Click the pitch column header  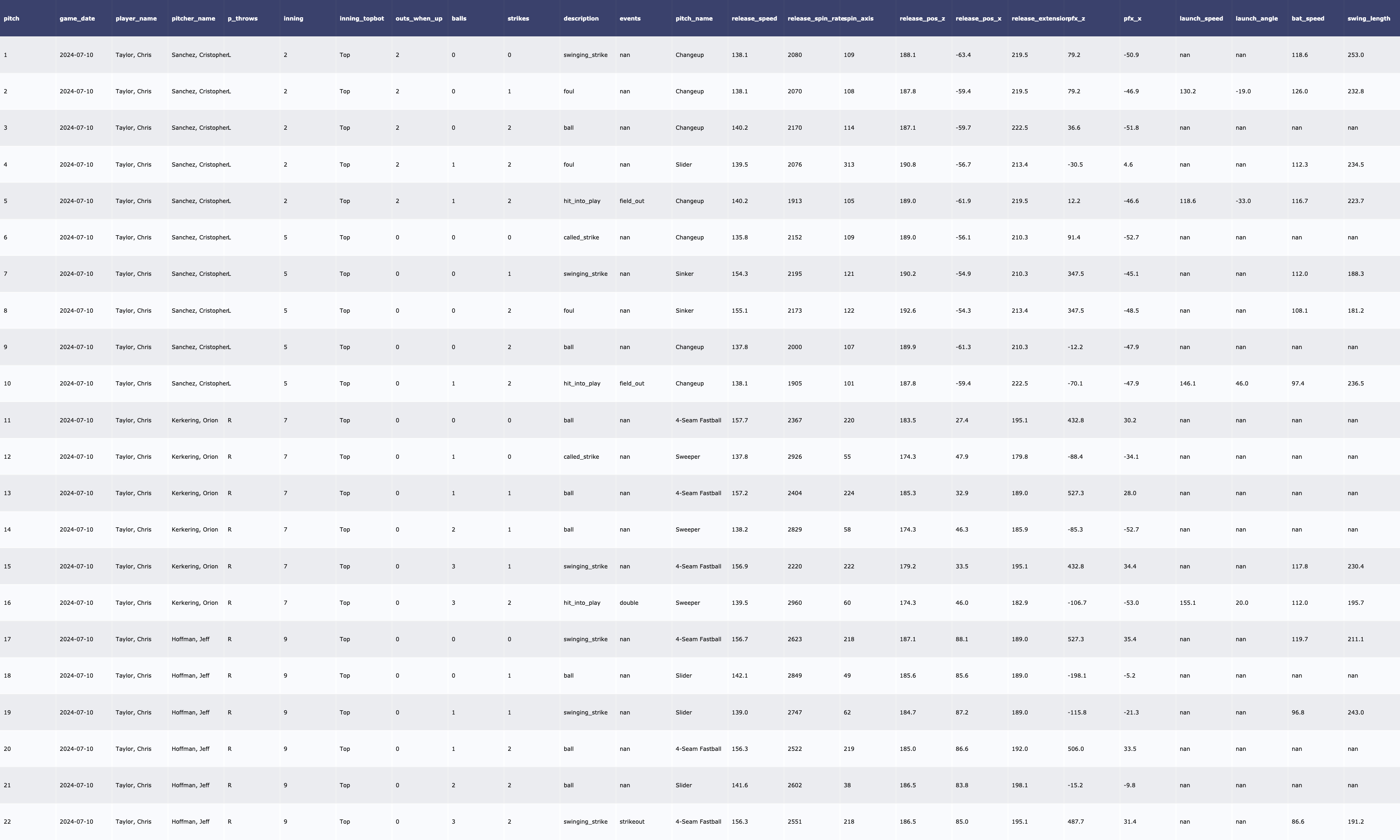[11, 18]
